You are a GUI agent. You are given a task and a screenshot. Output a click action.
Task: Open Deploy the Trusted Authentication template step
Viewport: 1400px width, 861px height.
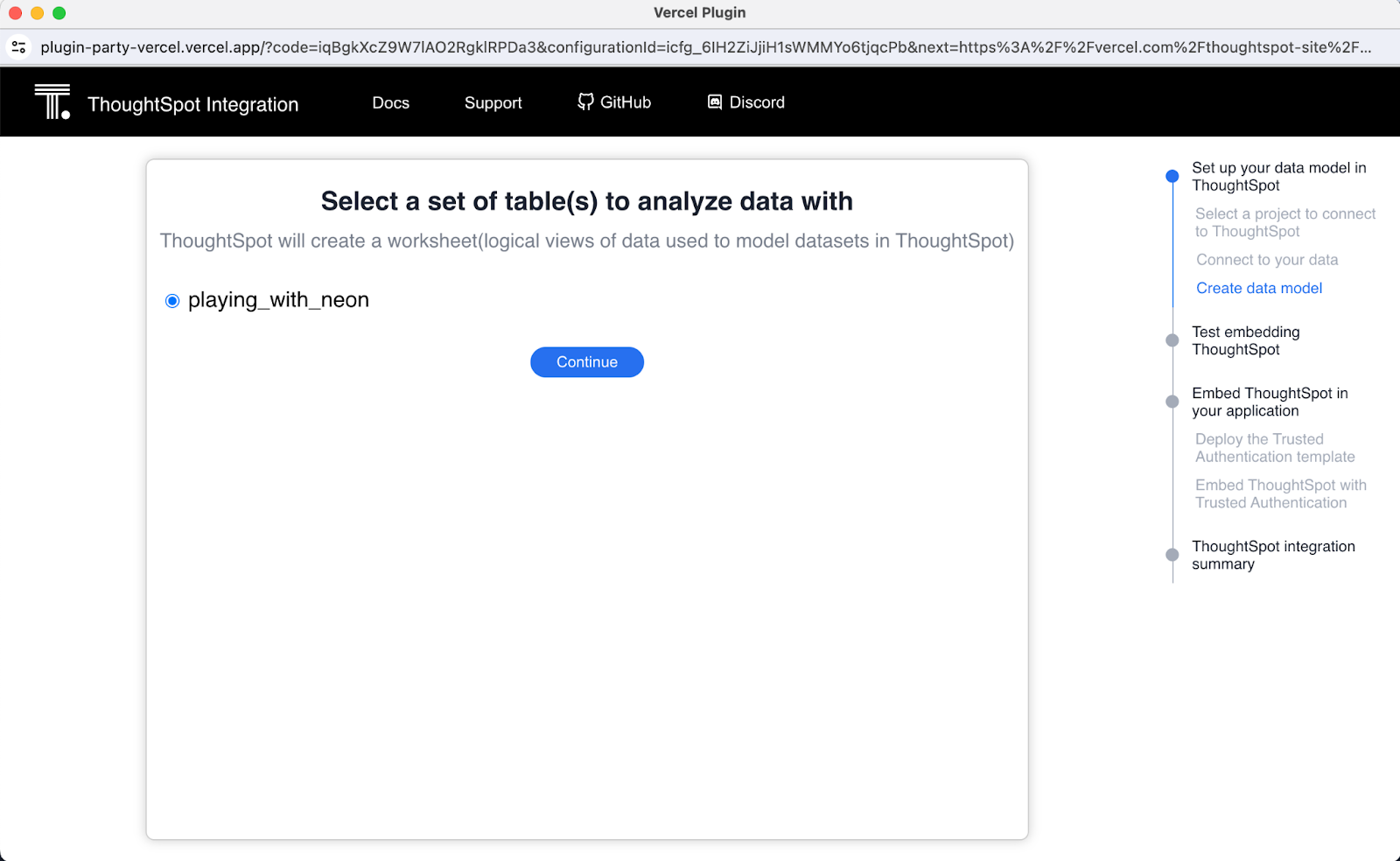click(x=1274, y=448)
